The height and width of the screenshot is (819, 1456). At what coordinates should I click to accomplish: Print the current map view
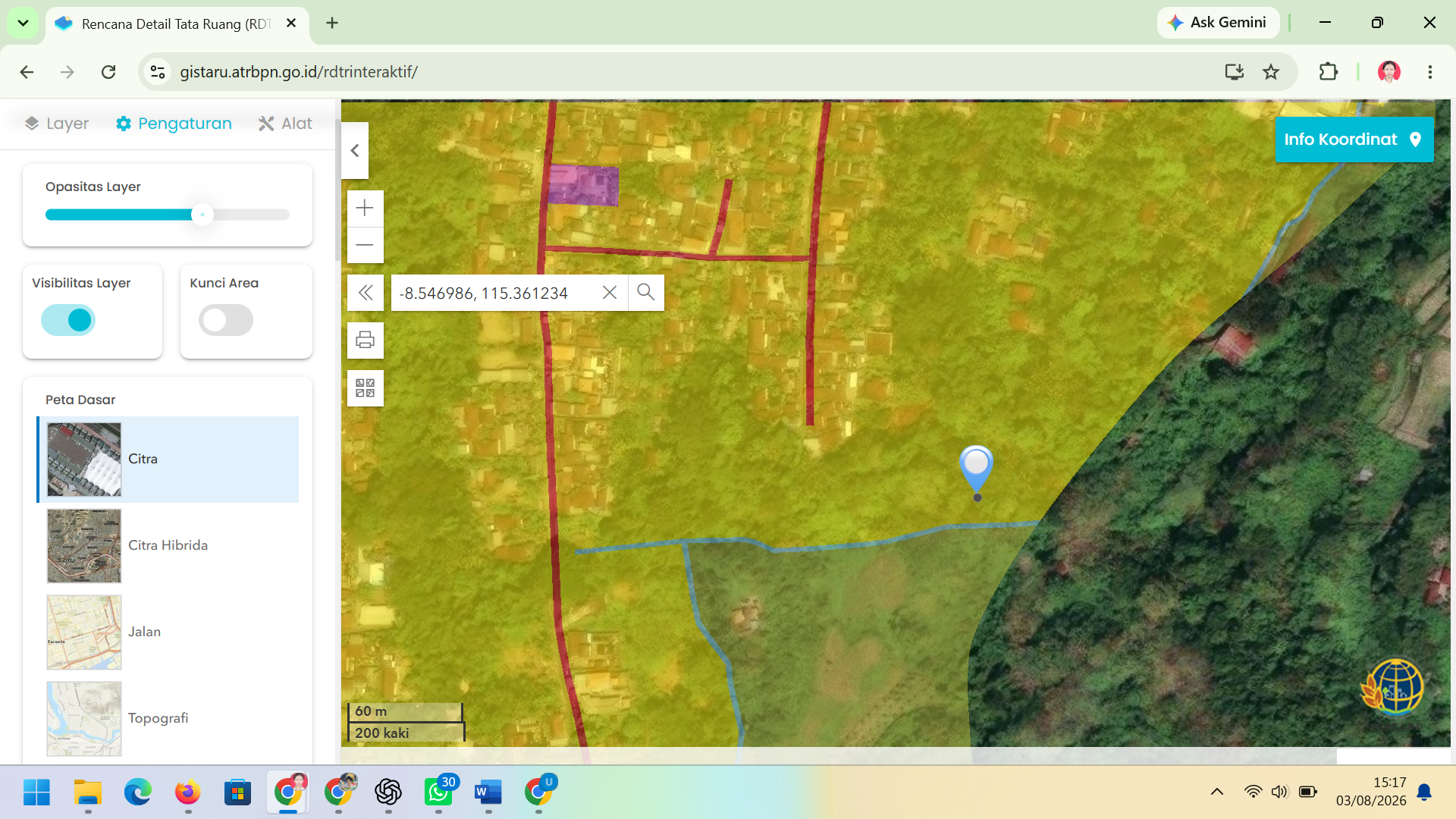(366, 340)
